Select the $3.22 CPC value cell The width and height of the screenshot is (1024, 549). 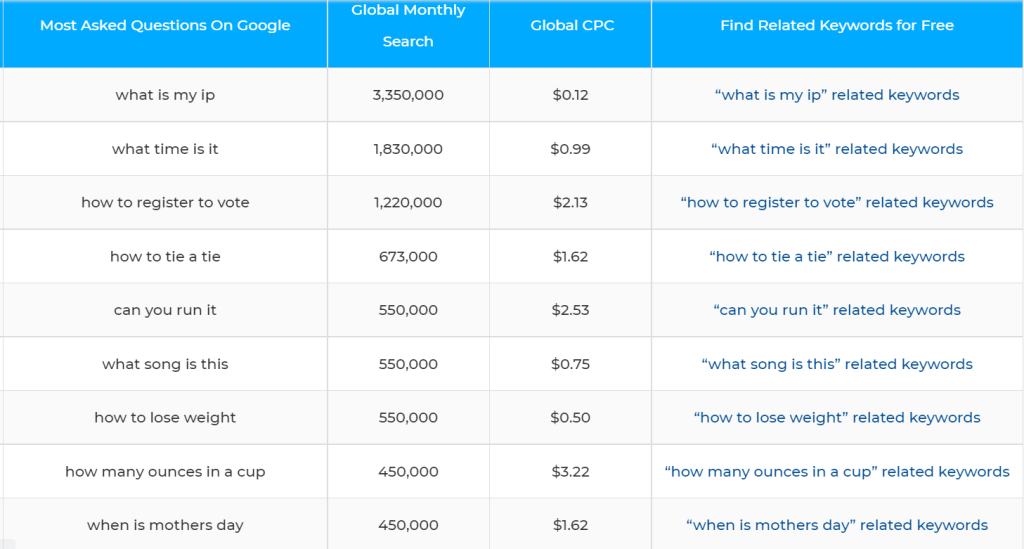(570, 472)
